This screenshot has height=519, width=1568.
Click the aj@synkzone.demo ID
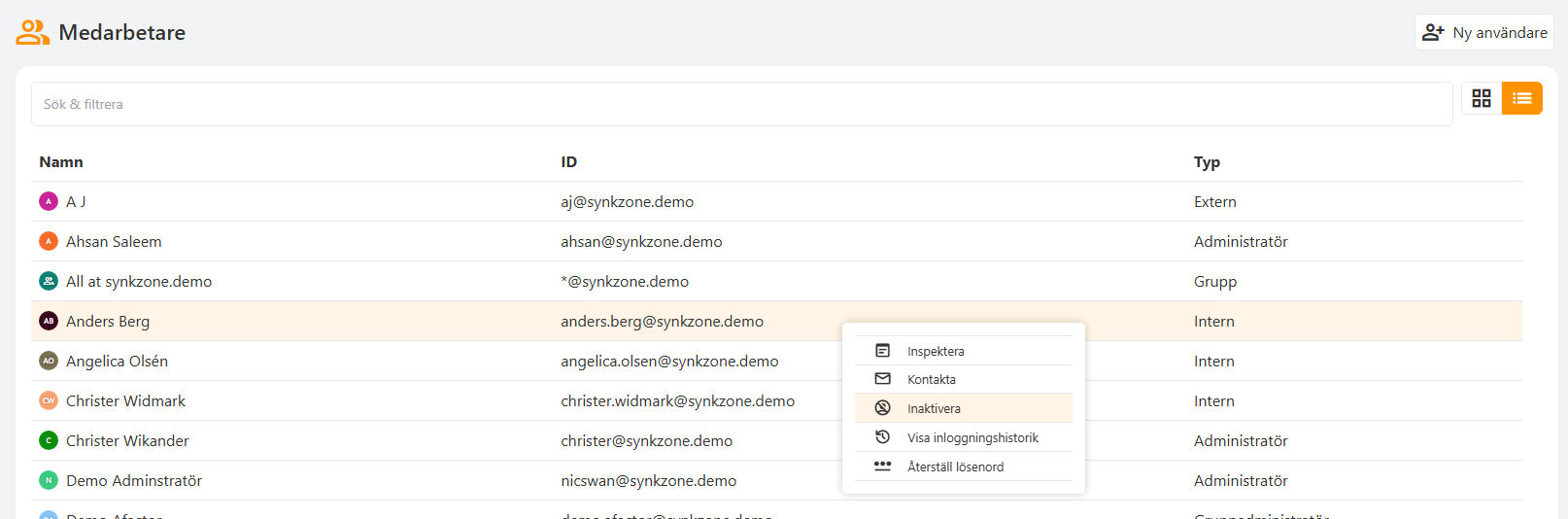point(628,201)
